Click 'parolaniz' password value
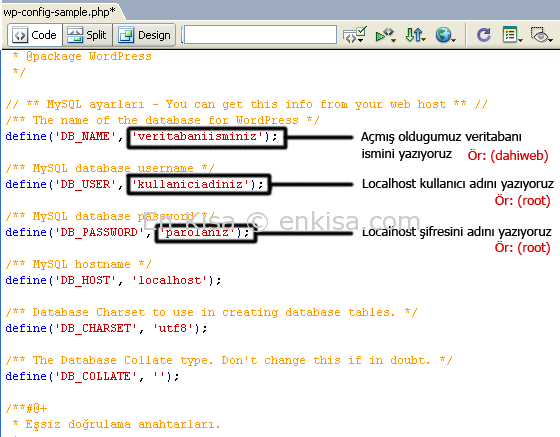 [x=197, y=232]
